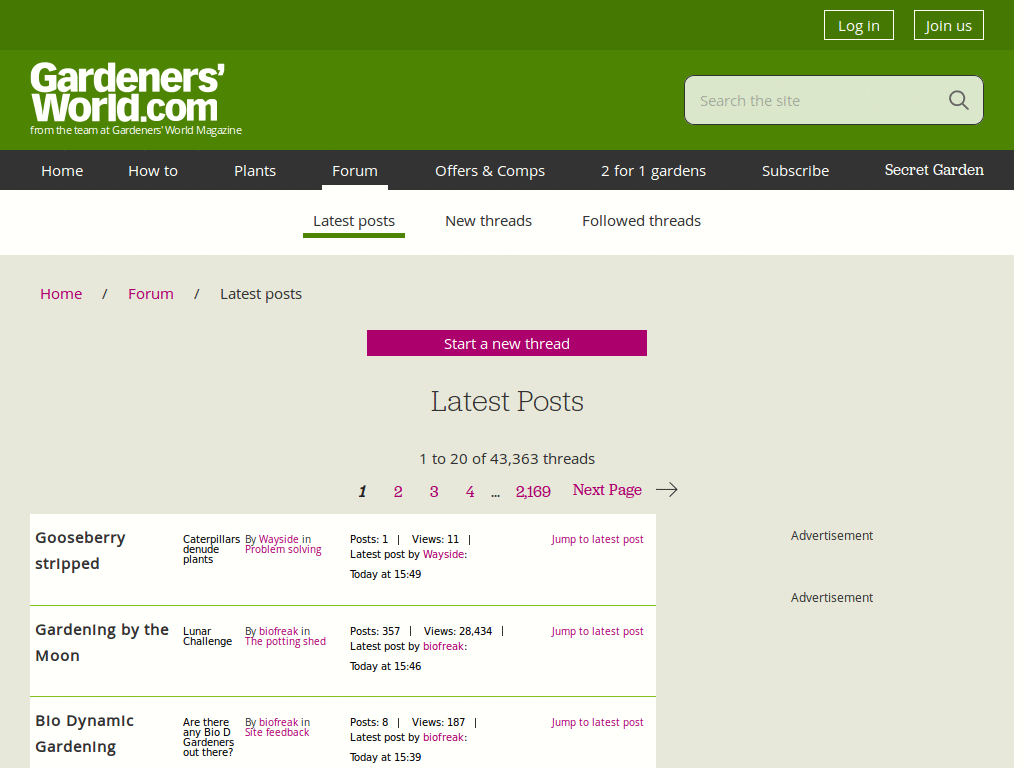Open the Gooseberry stripped thread
The height and width of the screenshot is (768, 1024).
coord(80,550)
